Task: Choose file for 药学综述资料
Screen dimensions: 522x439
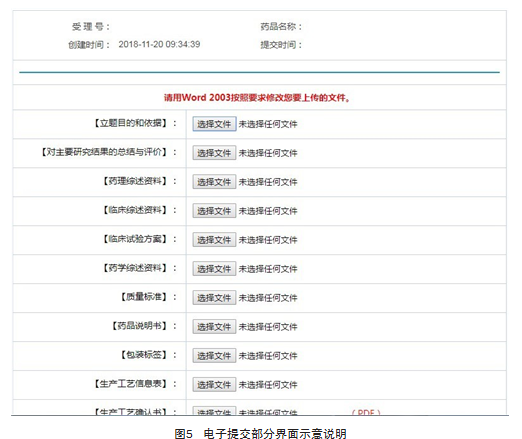Action: 214,269
